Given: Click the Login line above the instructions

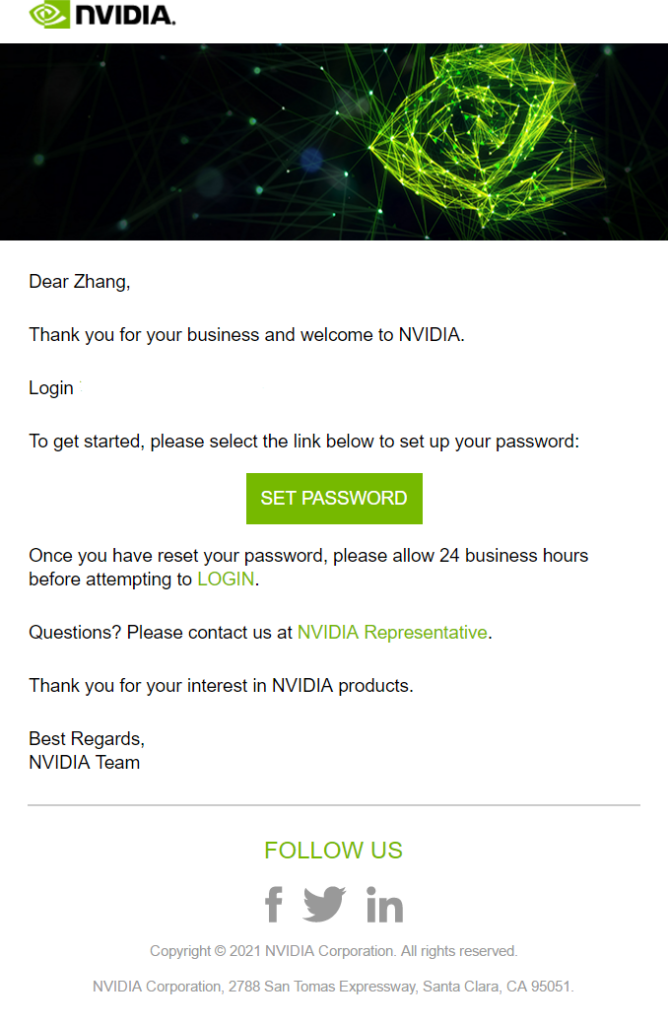Looking at the screenshot, I should click(x=50, y=388).
